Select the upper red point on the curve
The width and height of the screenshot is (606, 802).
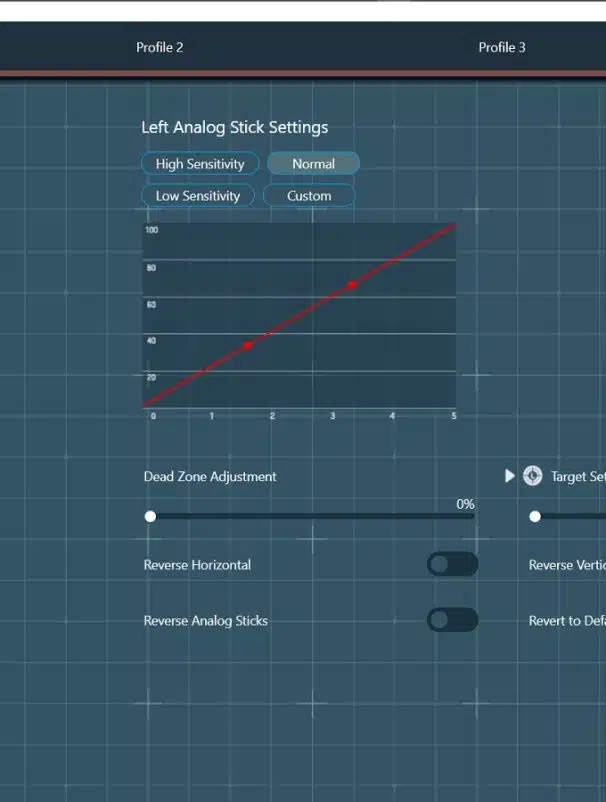click(x=352, y=285)
